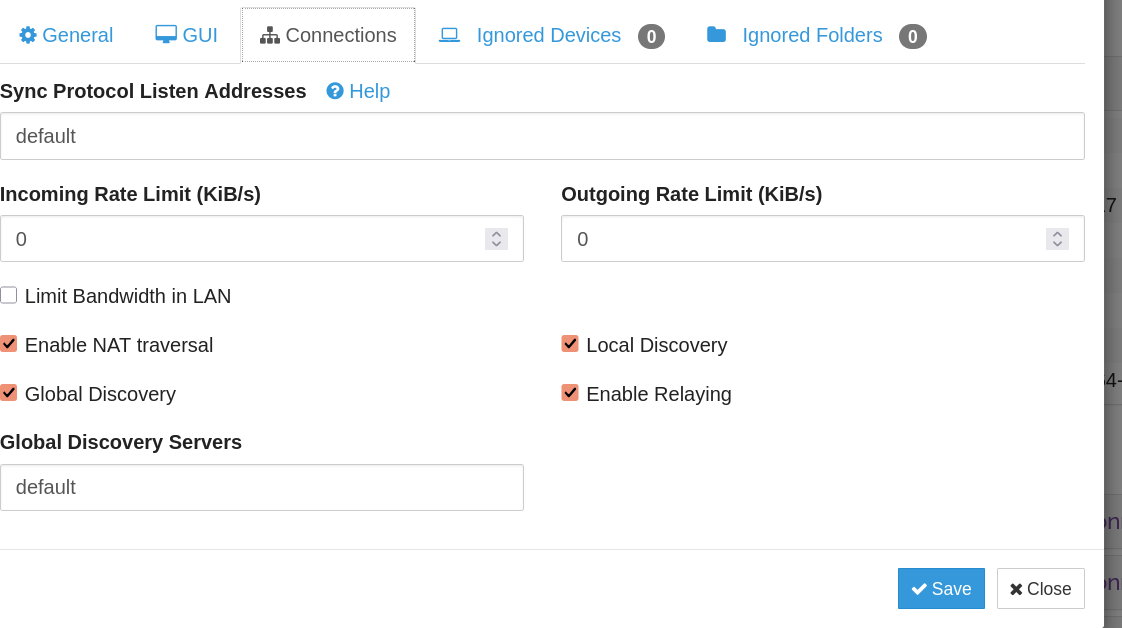1122x628 pixels.
Task: Click the laptop icon for Ignored Devices
Action: tap(449, 35)
